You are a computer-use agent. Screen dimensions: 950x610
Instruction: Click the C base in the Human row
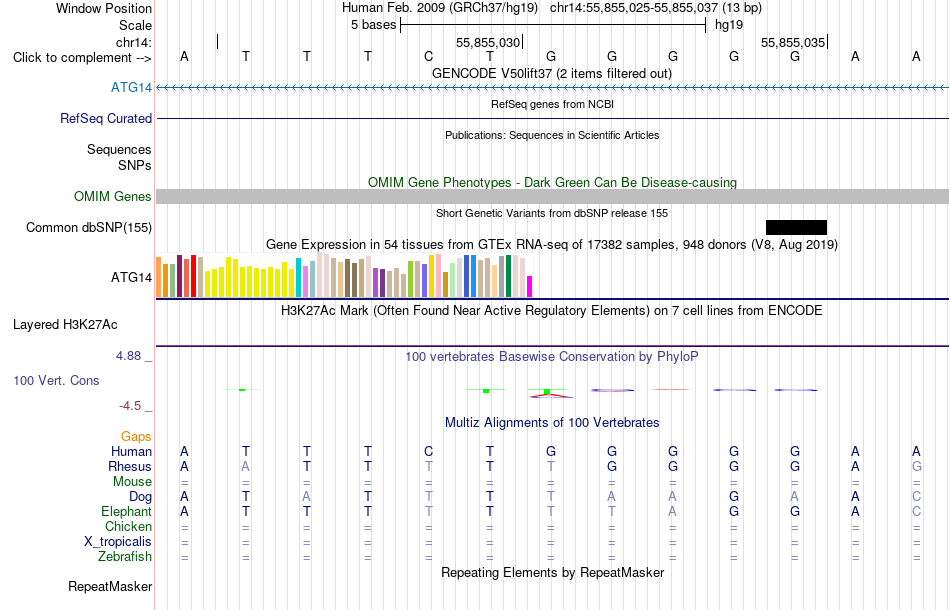(428, 451)
